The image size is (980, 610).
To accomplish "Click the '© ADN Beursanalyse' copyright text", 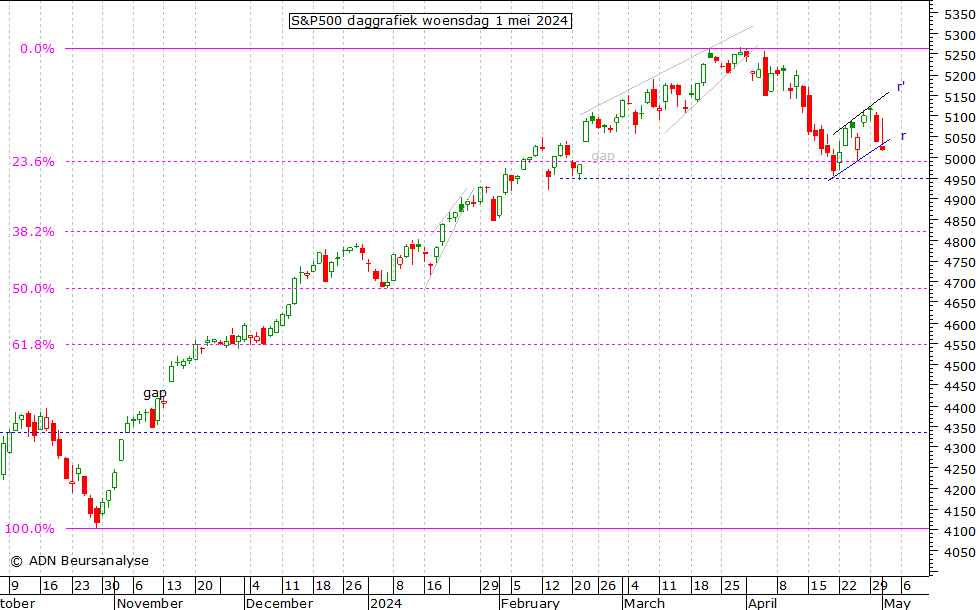I will [79, 561].
